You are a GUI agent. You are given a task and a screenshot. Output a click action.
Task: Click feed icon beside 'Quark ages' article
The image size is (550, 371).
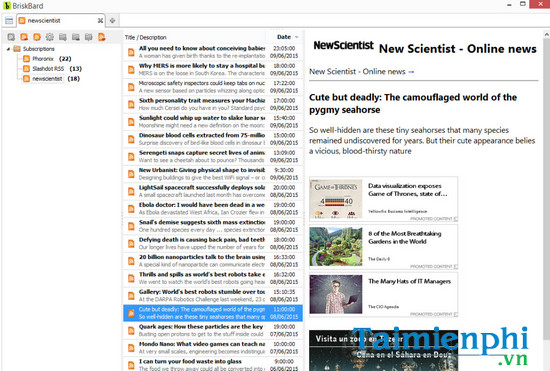(131, 330)
